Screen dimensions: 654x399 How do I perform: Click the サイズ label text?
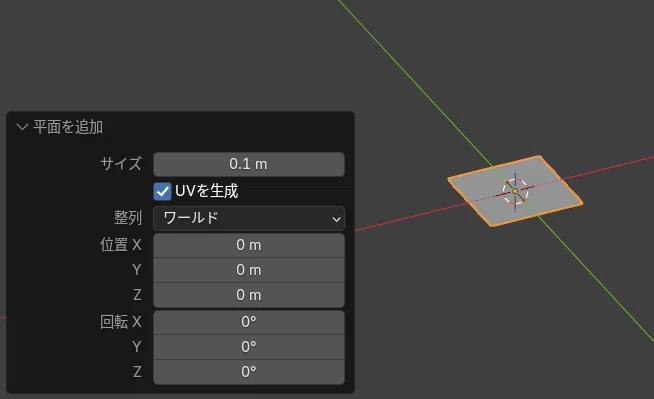point(121,164)
